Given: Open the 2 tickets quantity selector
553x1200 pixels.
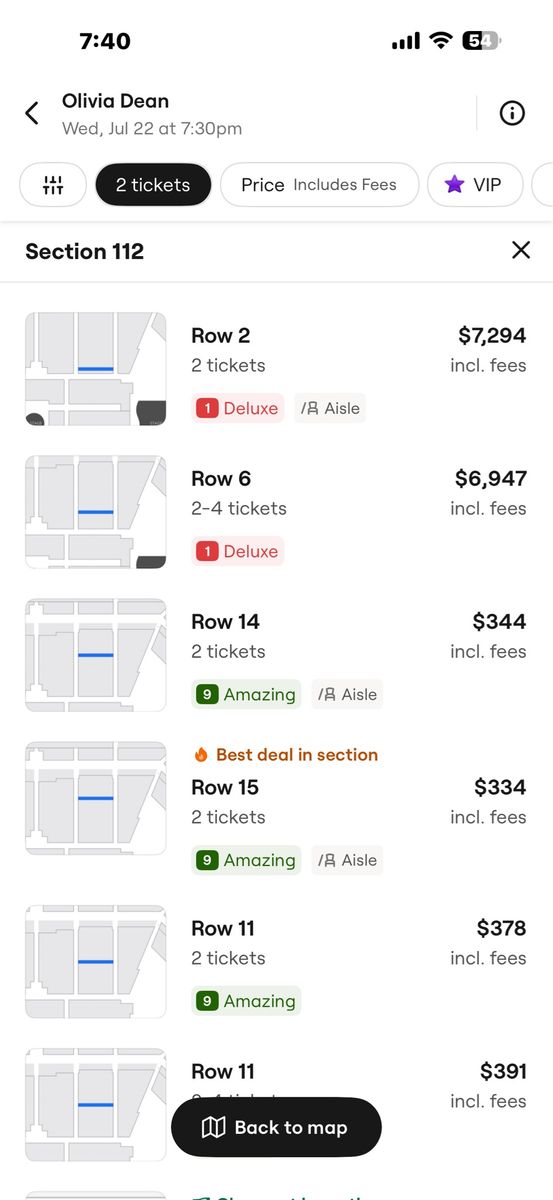Looking at the screenshot, I should pos(153,185).
